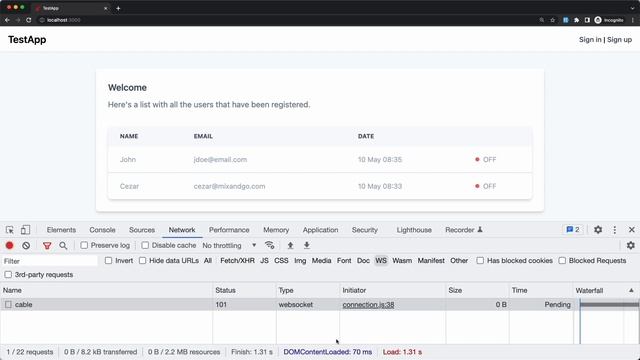Open the browser zoom magnifier icon
Image resolution: width=640 pixels, height=360 pixels.
(x=542, y=20)
